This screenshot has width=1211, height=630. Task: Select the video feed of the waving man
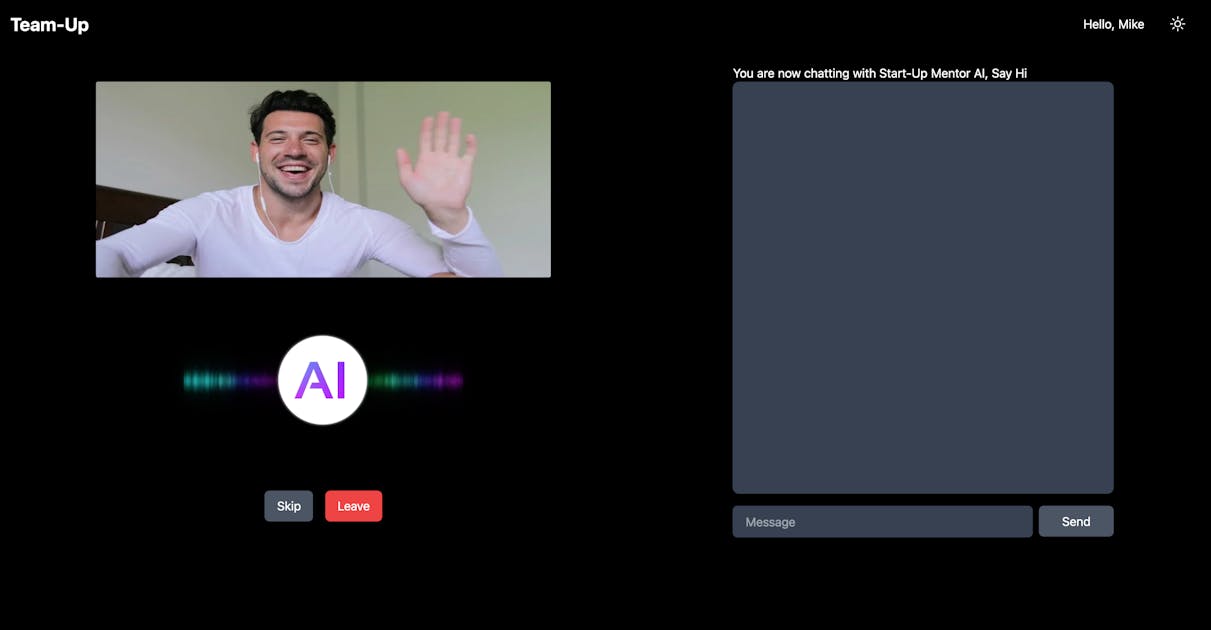tap(323, 179)
